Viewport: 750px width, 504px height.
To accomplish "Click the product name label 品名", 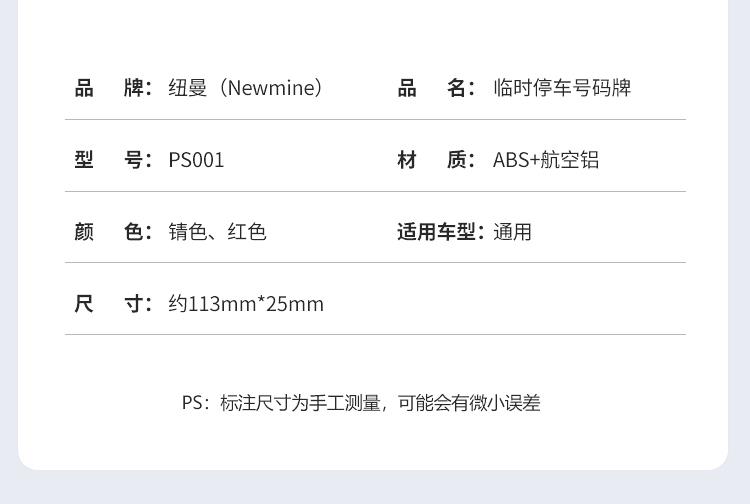I will 436,88.
